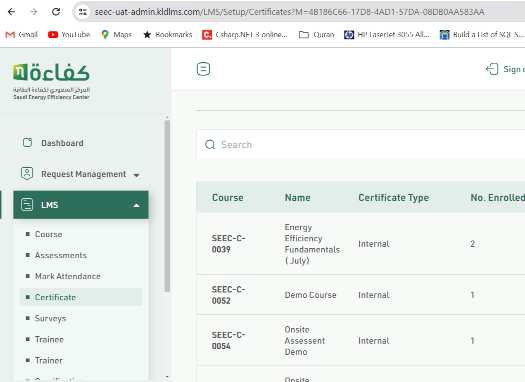Sort by the Name column header
Image resolution: width=525 pixels, height=382 pixels.
[x=297, y=198]
